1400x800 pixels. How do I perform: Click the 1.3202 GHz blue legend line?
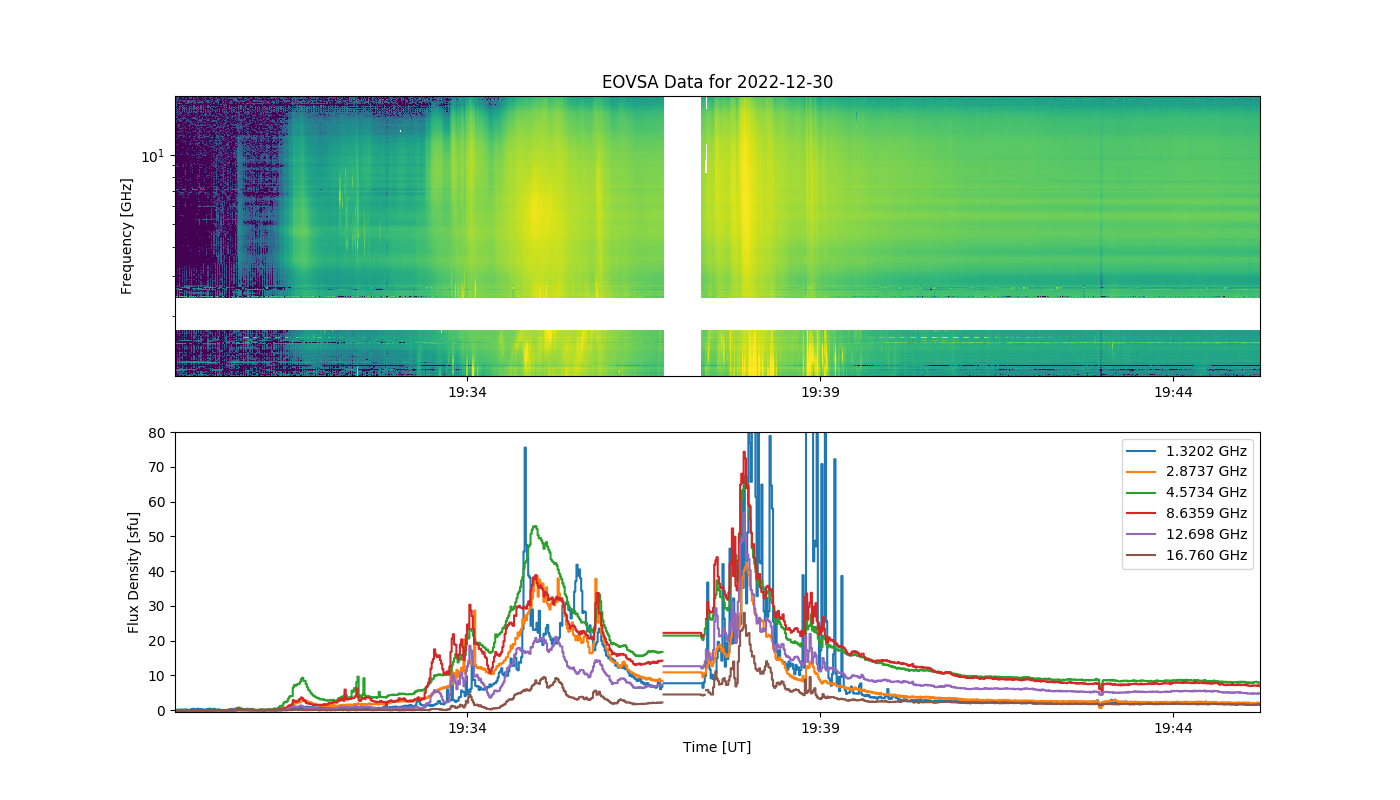click(1144, 450)
